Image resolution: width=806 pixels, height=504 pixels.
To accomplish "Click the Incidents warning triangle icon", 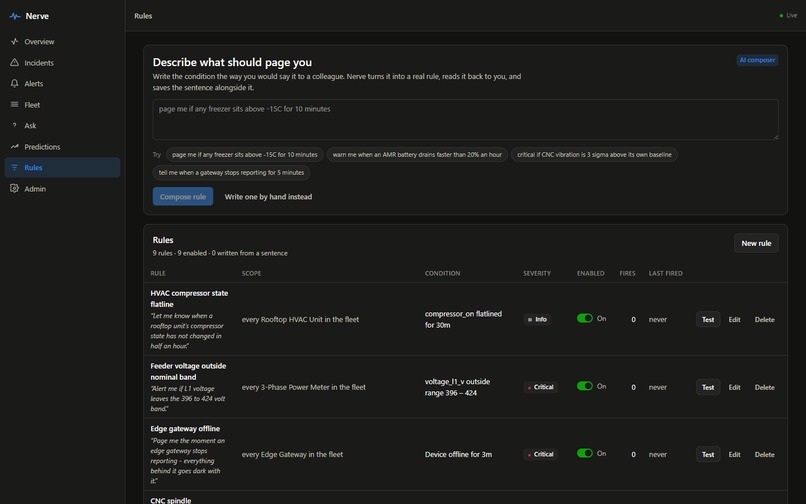I will [14, 63].
